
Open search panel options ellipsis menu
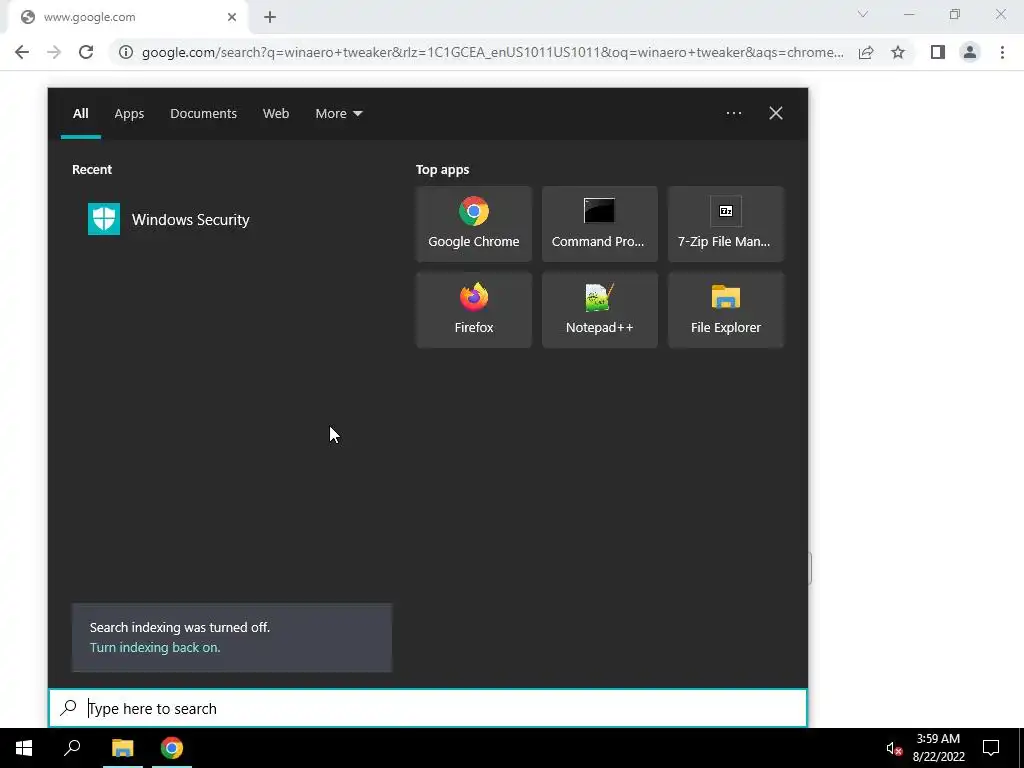[x=733, y=113]
